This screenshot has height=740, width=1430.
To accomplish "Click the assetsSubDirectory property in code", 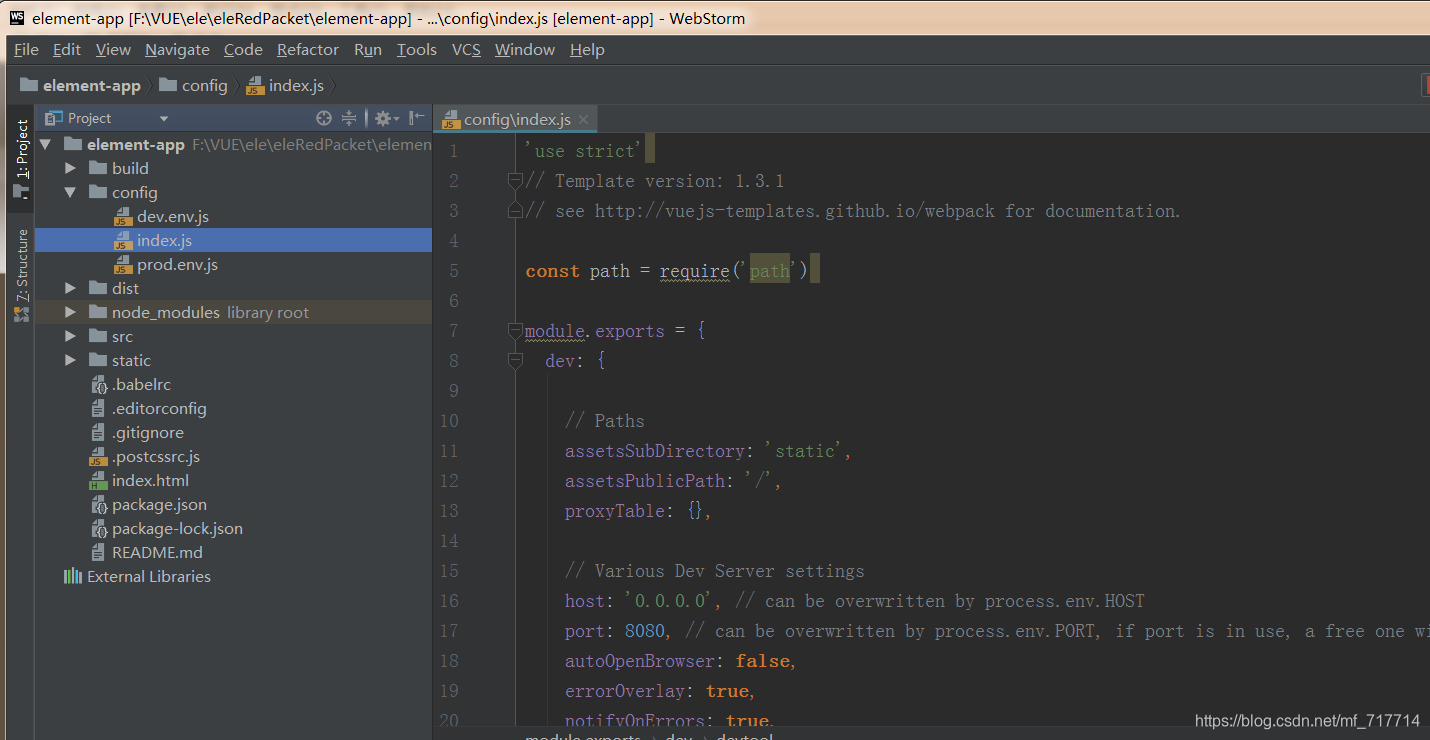I will tap(655, 451).
